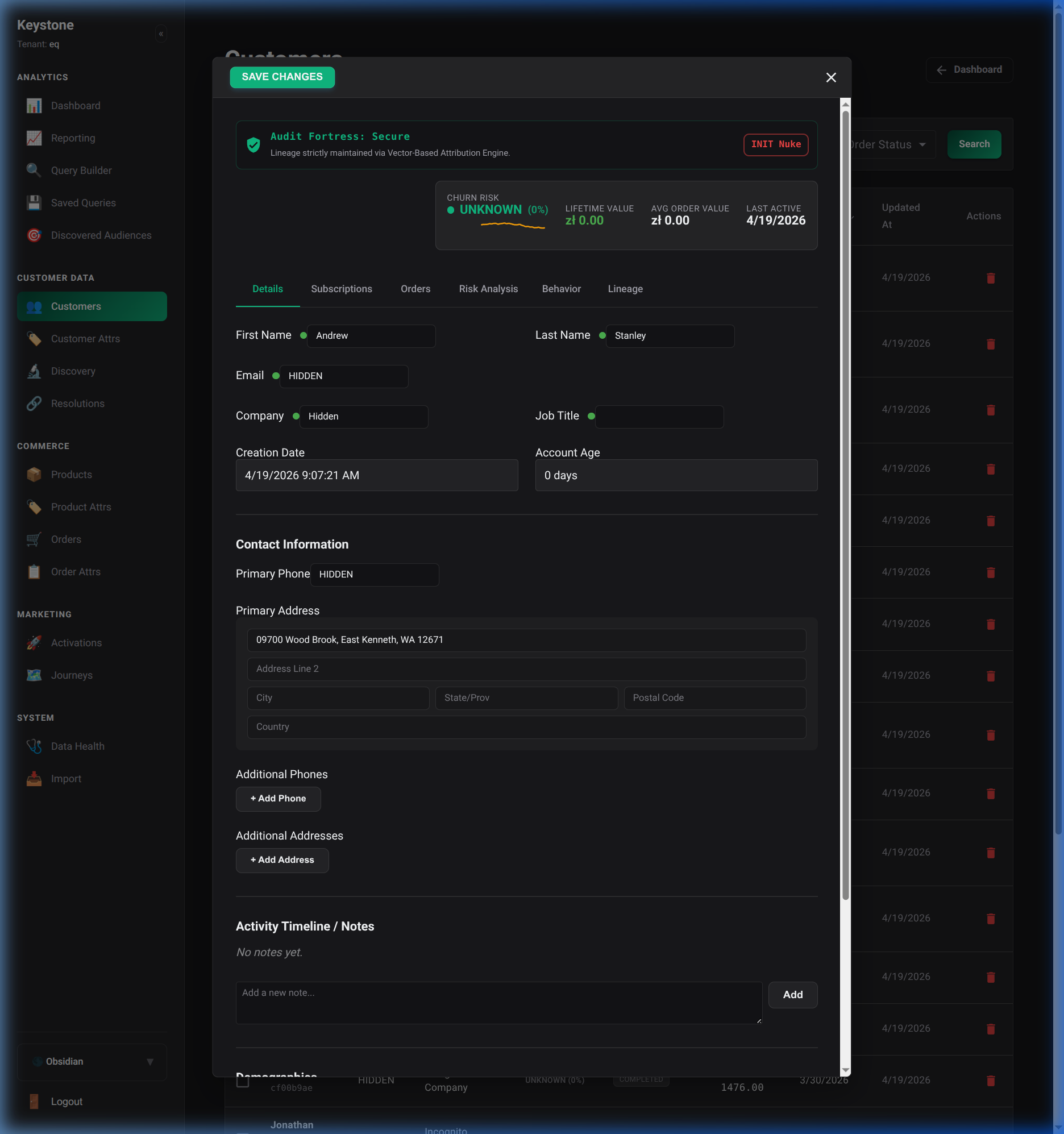Delete the top customer row
Viewport: 1064px width, 1134px height.
click(991, 278)
